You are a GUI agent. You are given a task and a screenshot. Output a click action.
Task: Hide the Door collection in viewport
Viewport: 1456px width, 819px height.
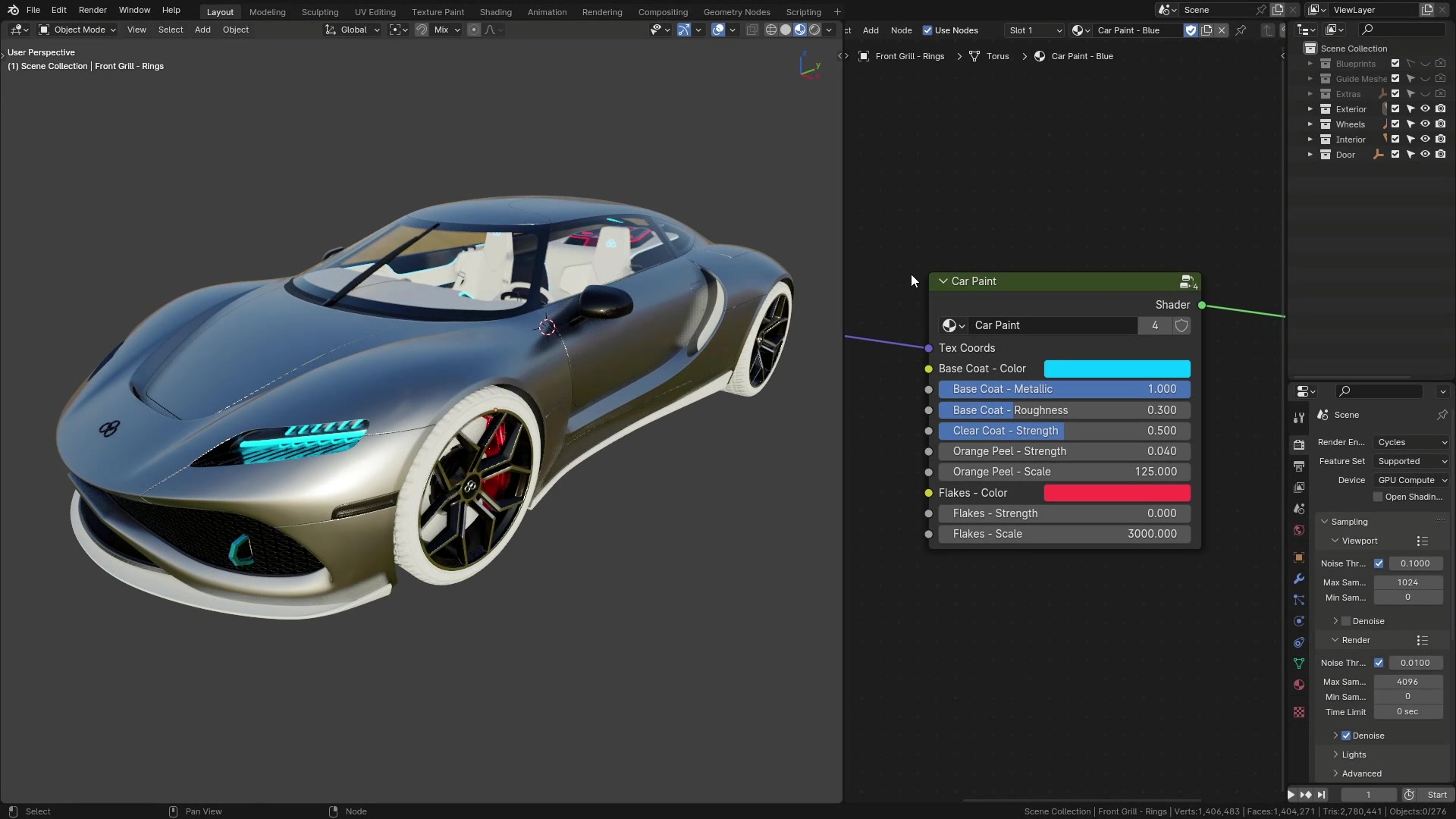[x=1425, y=155]
